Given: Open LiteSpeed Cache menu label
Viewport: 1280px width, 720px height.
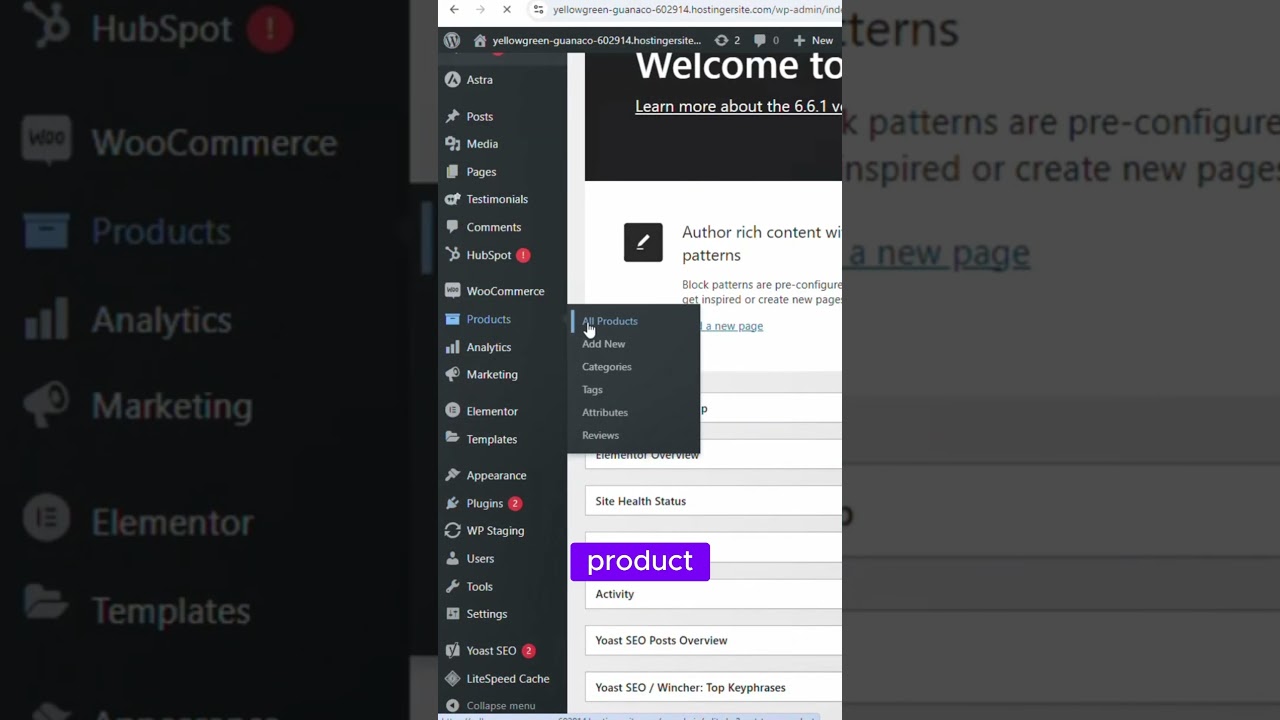Looking at the screenshot, I should [507, 678].
